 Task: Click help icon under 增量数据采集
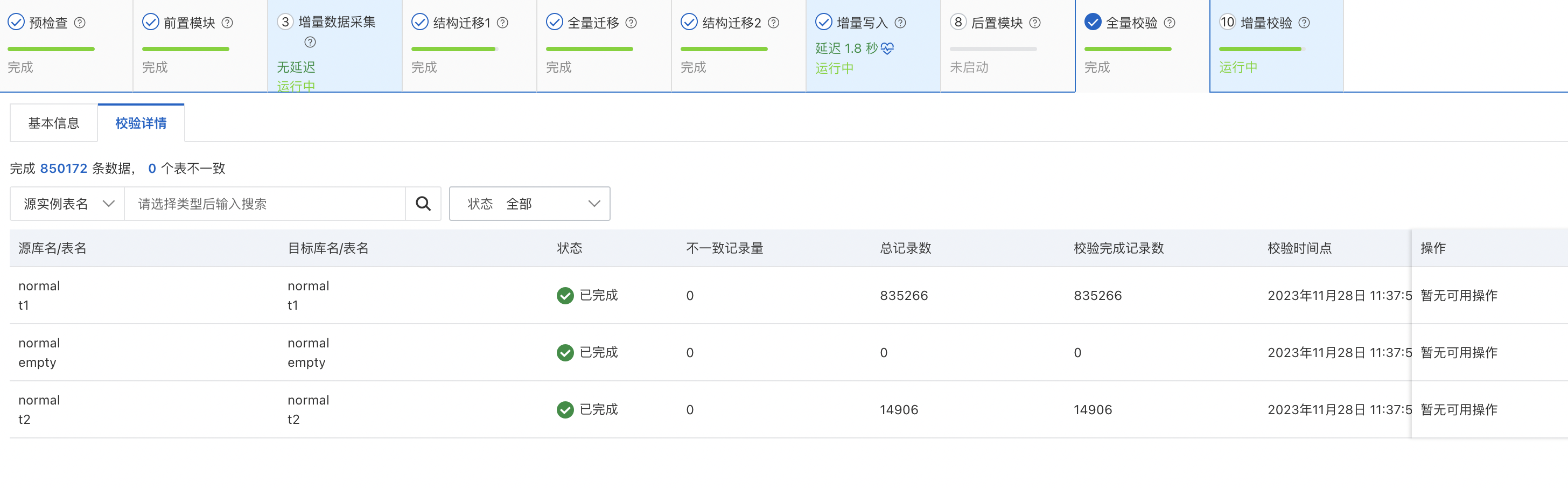click(x=310, y=42)
